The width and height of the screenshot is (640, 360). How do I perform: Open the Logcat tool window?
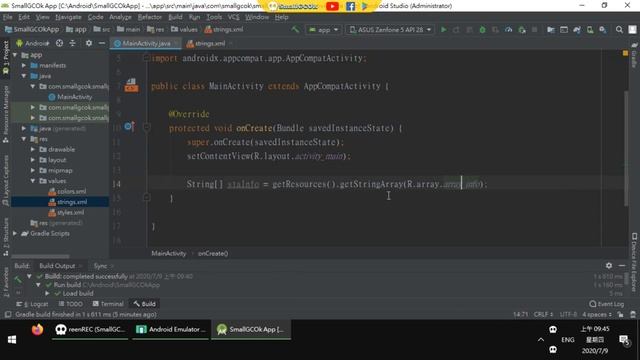click(x=33, y=304)
